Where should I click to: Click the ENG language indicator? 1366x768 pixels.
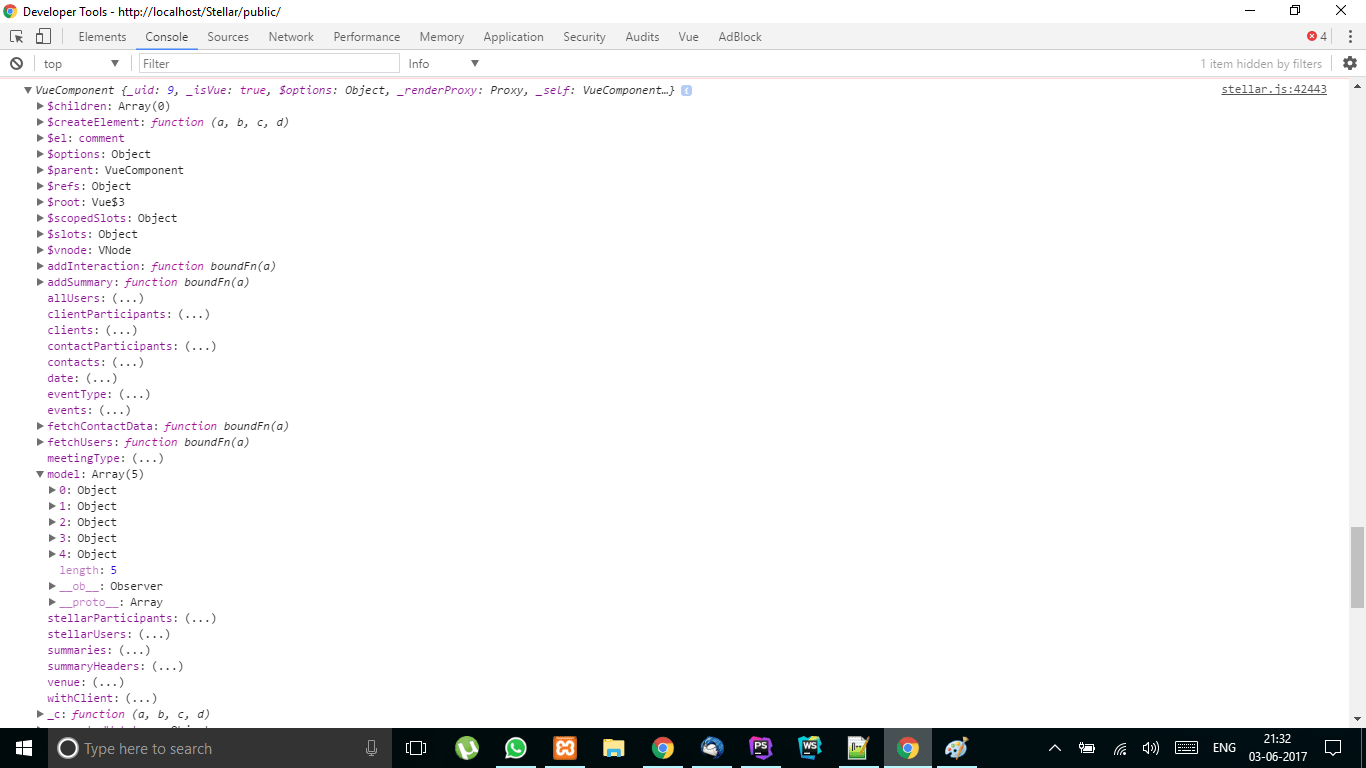click(x=1224, y=748)
